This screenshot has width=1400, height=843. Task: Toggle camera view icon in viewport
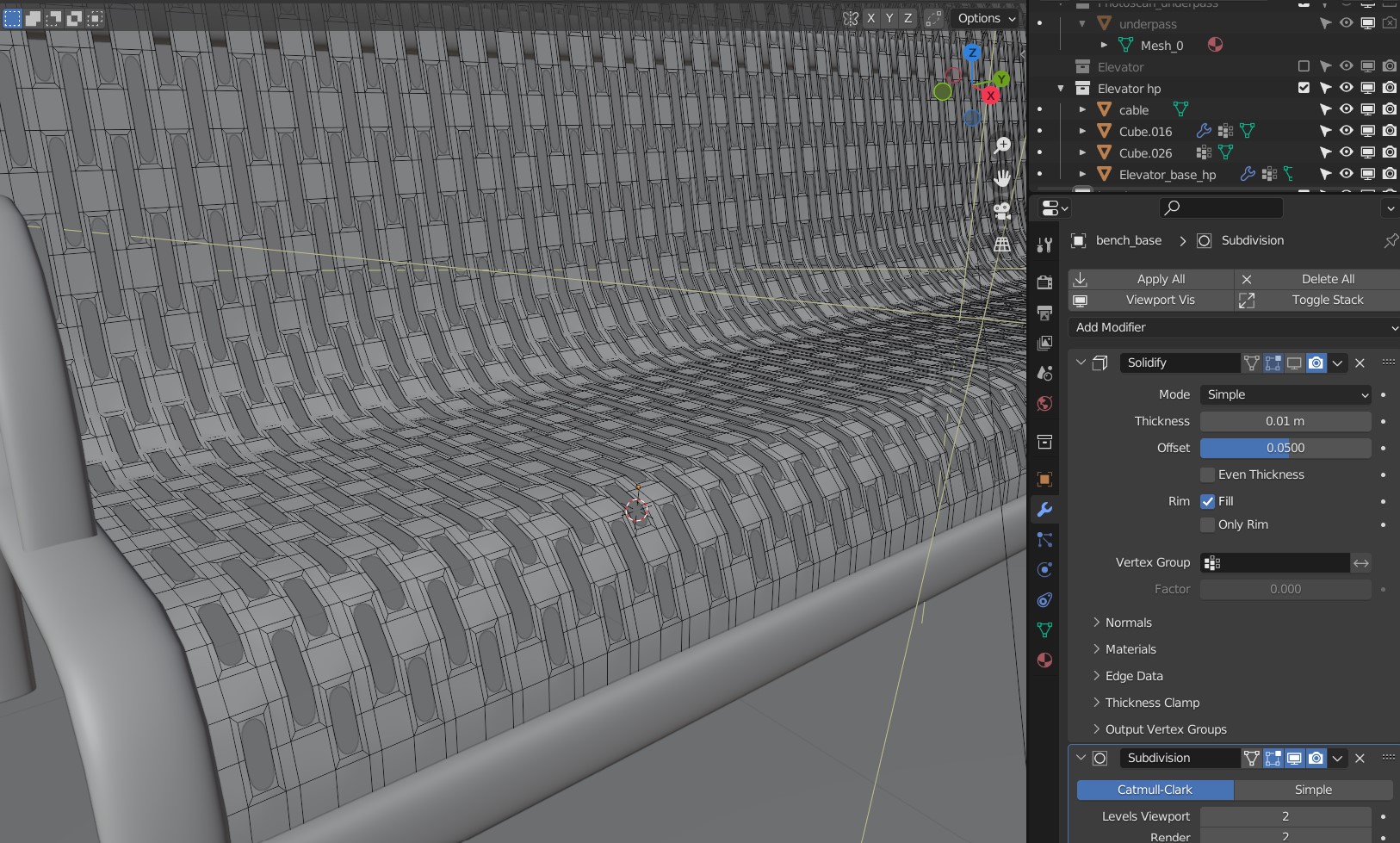click(x=1002, y=212)
